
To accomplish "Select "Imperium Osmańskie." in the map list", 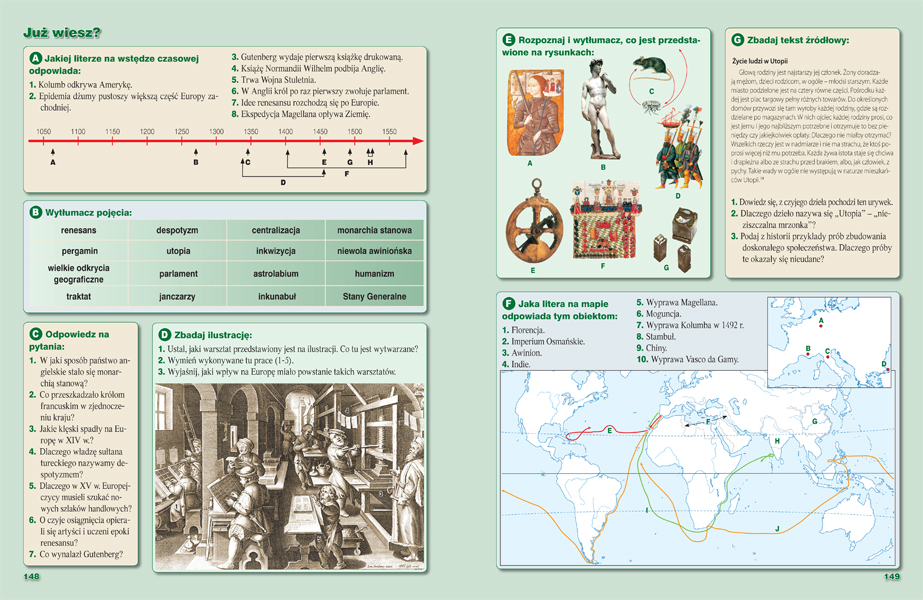I will [x=548, y=342].
